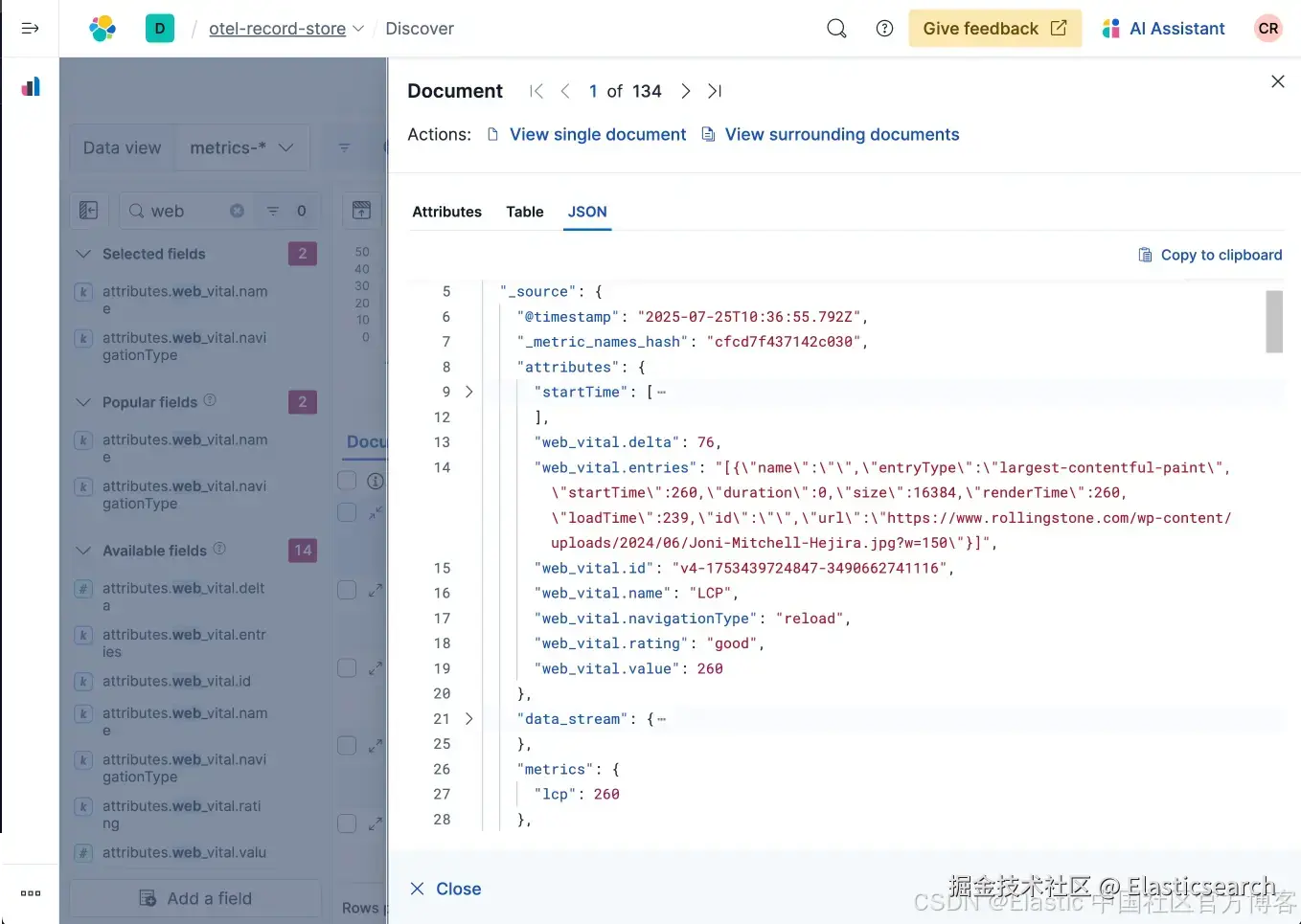Click Give feedback button
The image size is (1301, 924).
coord(994,29)
